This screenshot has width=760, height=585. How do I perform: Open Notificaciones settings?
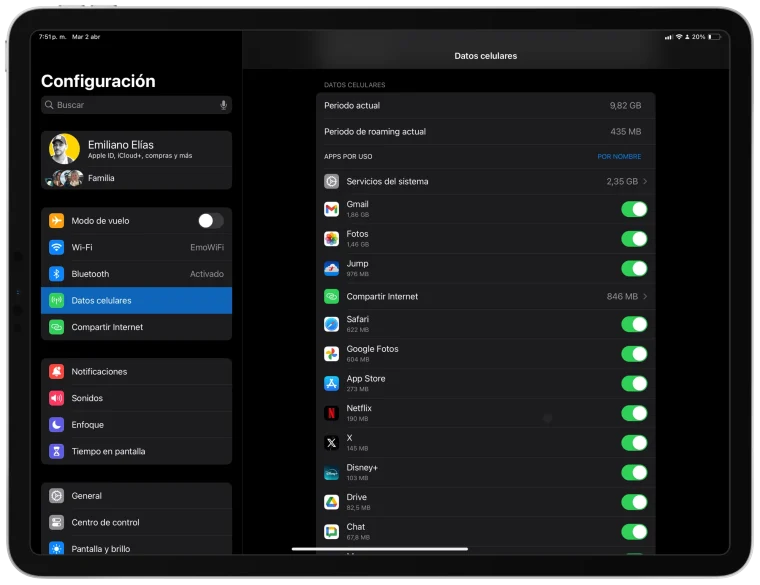(x=136, y=371)
